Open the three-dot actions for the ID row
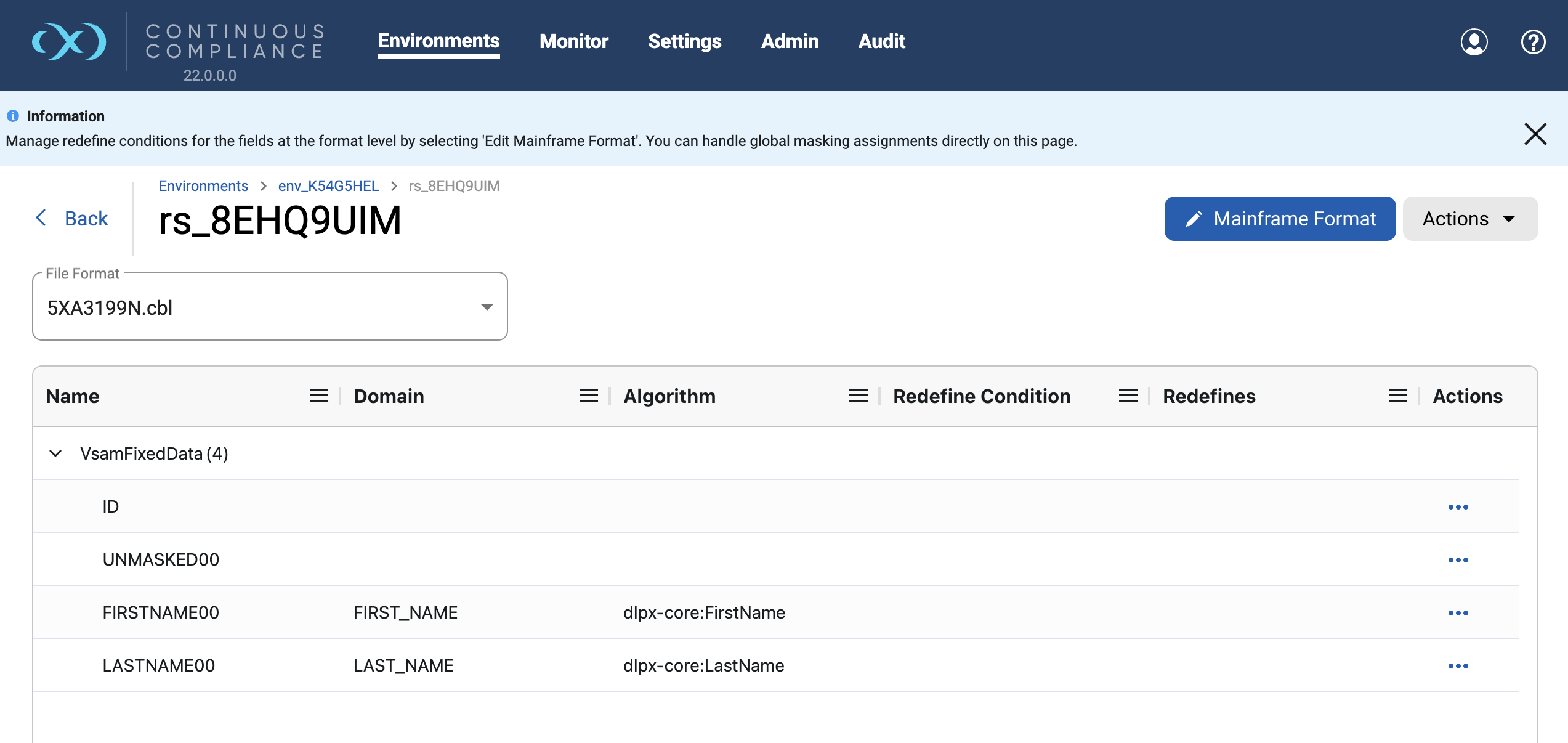This screenshot has height=743, width=1568. [x=1458, y=506]
